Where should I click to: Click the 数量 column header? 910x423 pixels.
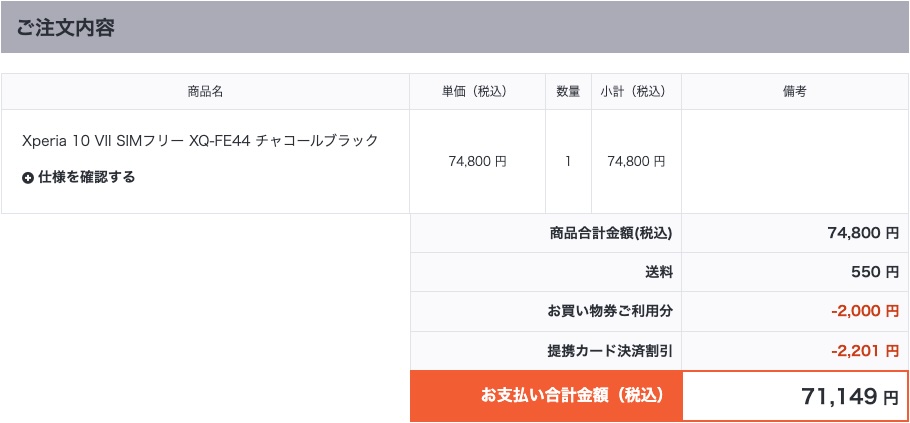tap(568, 91)
